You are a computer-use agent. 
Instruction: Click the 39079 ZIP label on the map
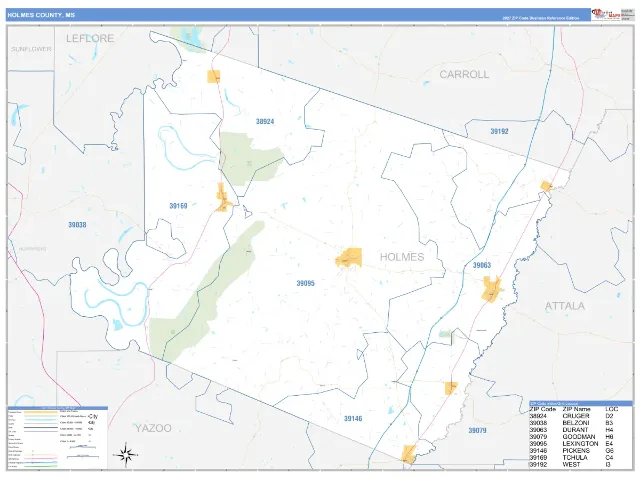477,430
